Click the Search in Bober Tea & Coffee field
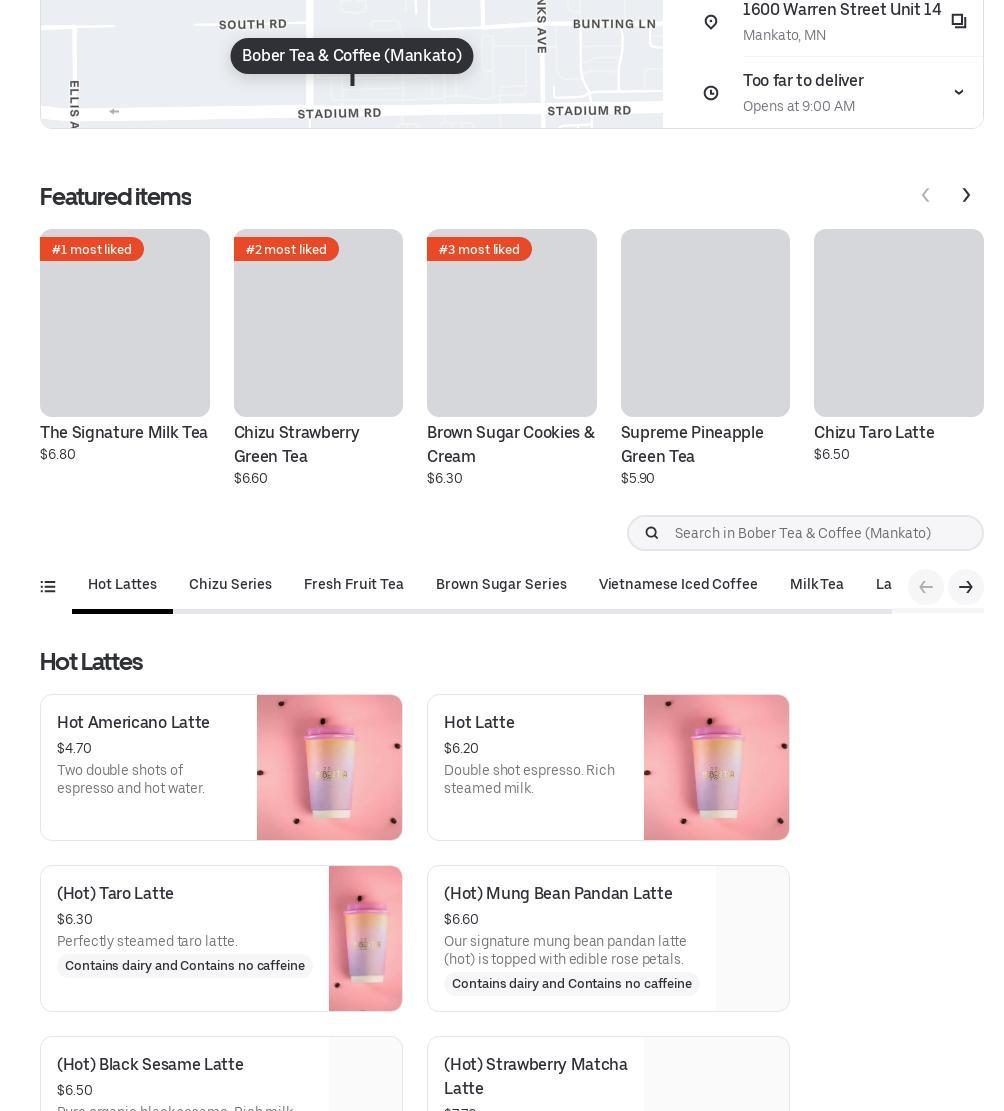Viewport: 1004px width, 1111px height. pos(805,533)
